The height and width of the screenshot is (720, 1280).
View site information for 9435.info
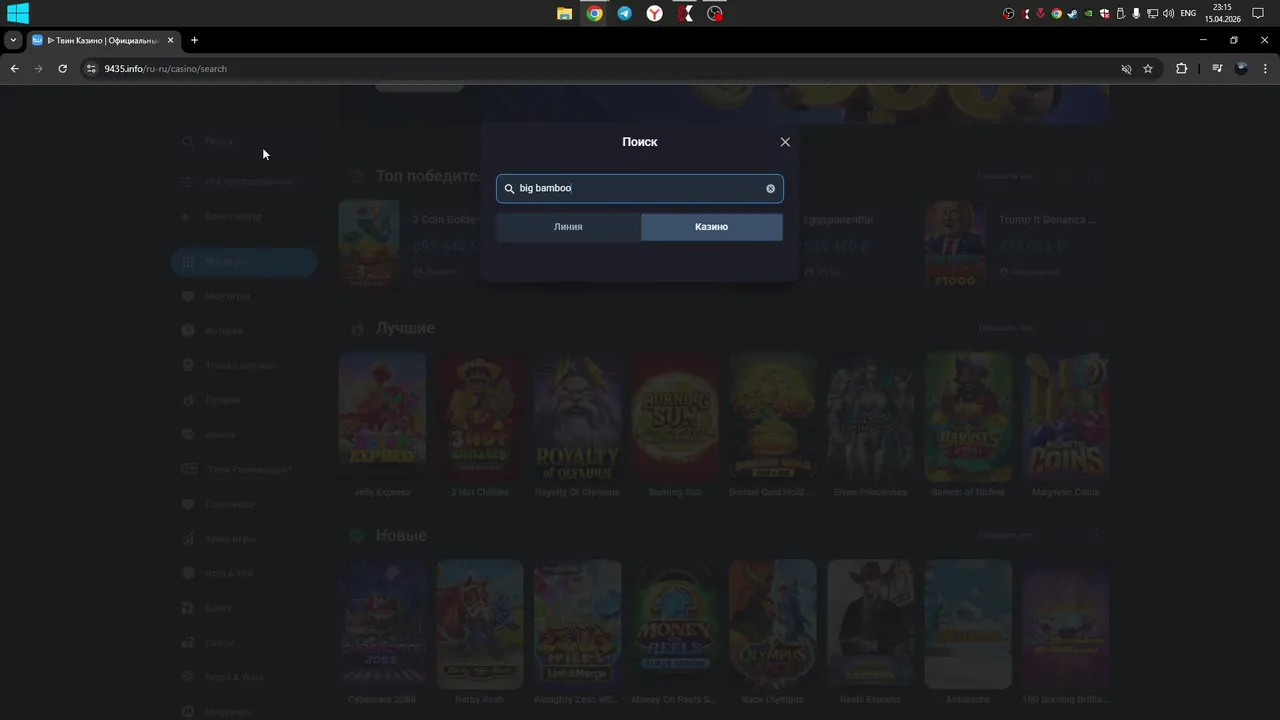pos(91,69)
